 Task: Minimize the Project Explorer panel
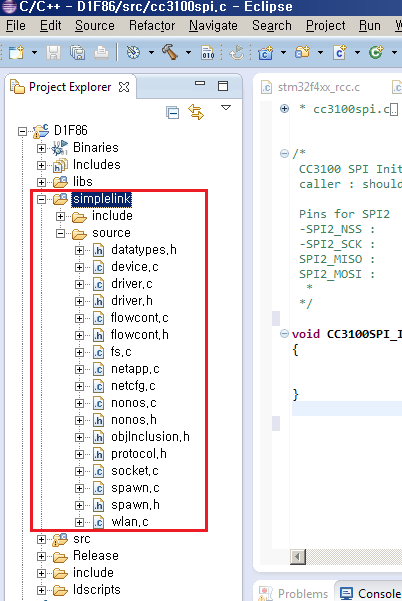click(x=200, y=83)
